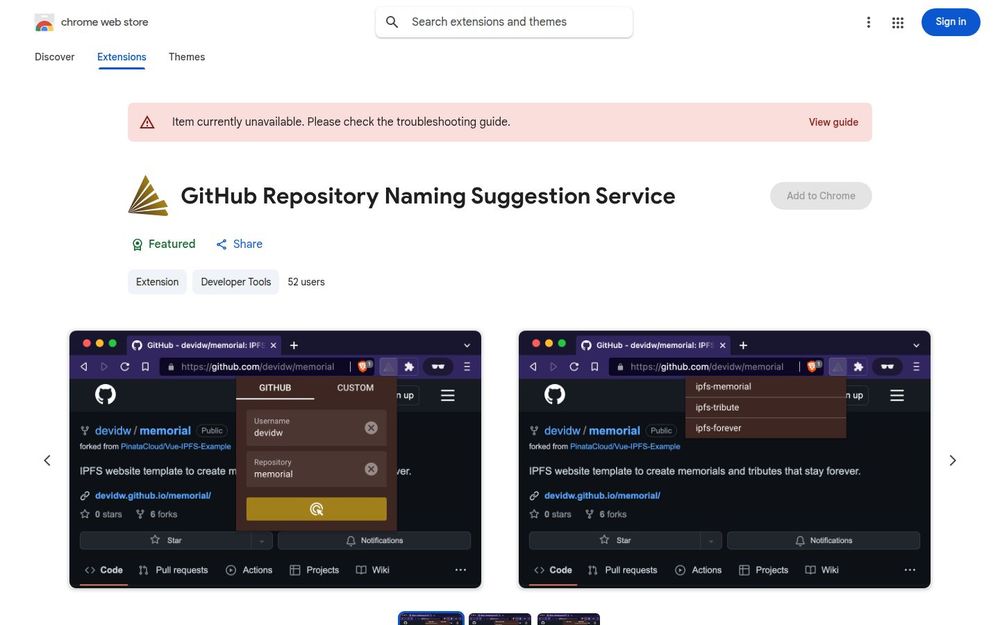Click the search magnifier icon
The image size is (1000, 625).
point(392,22)
